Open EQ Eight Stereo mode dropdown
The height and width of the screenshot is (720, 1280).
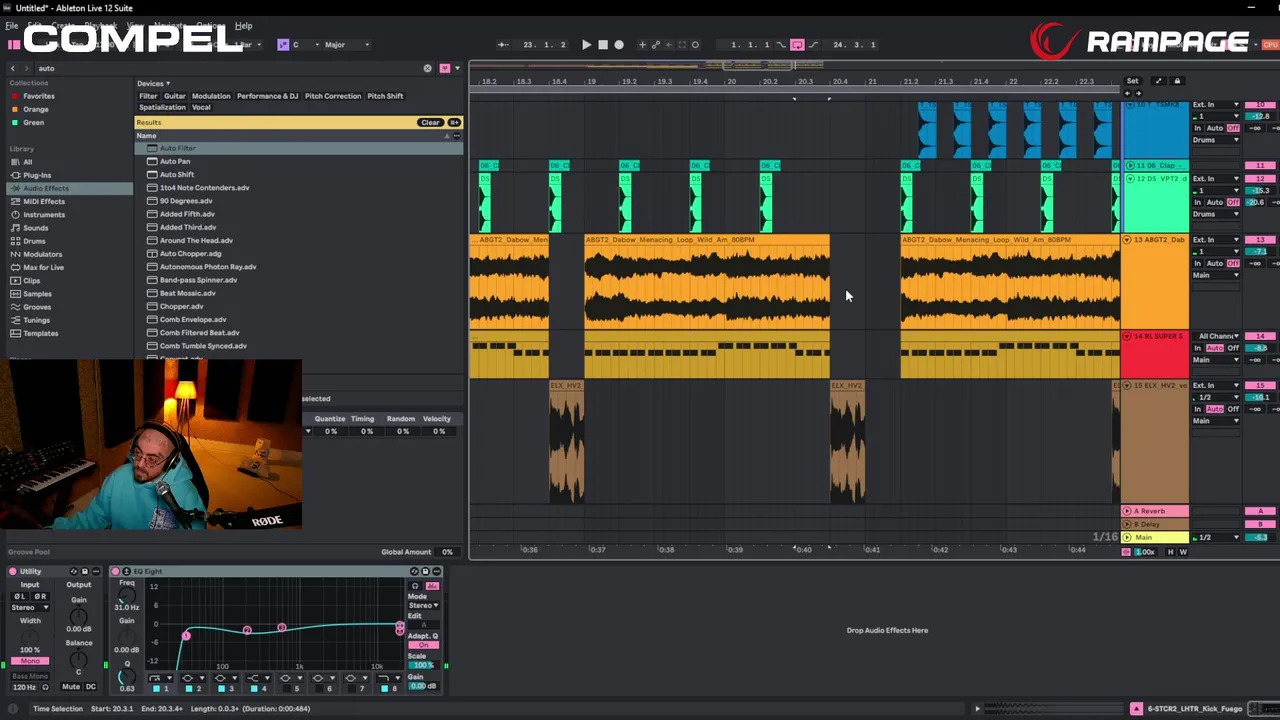(423, 605)
